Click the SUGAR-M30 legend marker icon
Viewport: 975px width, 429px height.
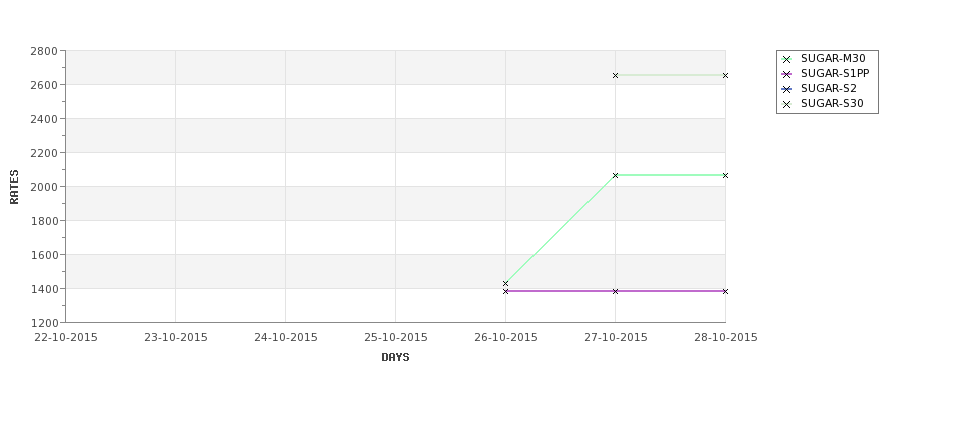click(786, 59)
